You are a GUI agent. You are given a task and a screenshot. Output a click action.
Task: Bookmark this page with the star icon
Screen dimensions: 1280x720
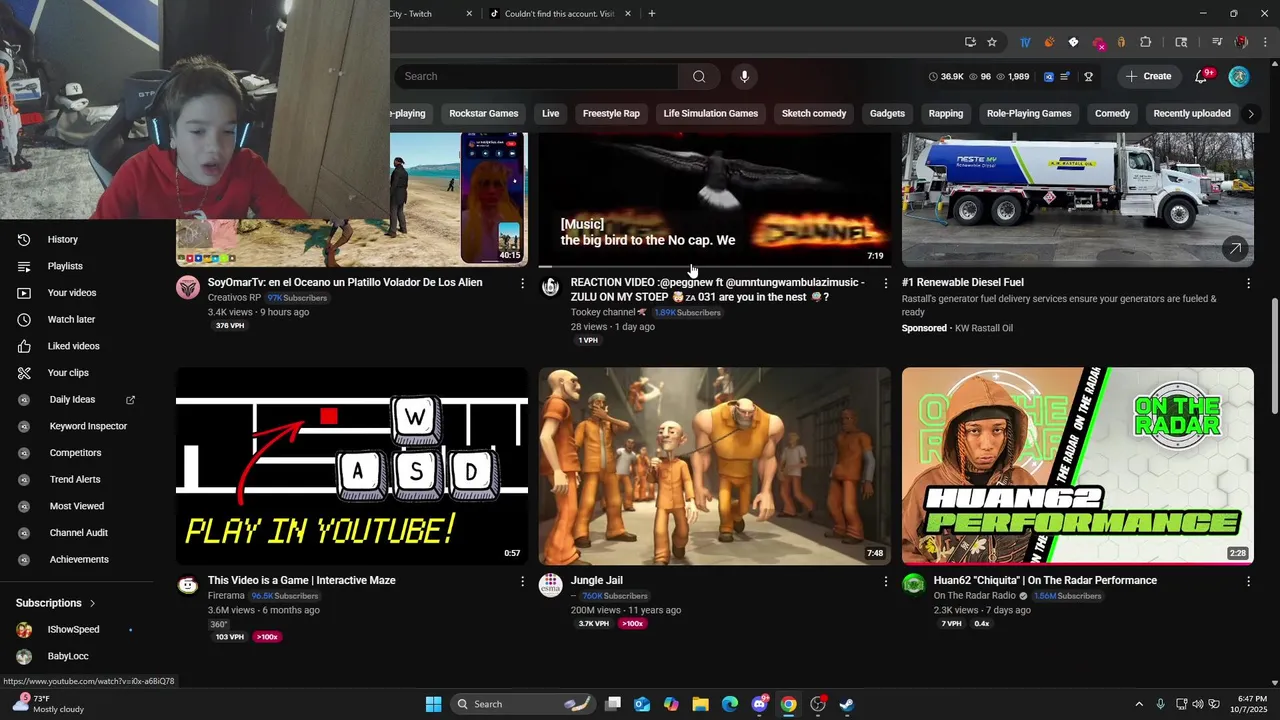point(992,42)
